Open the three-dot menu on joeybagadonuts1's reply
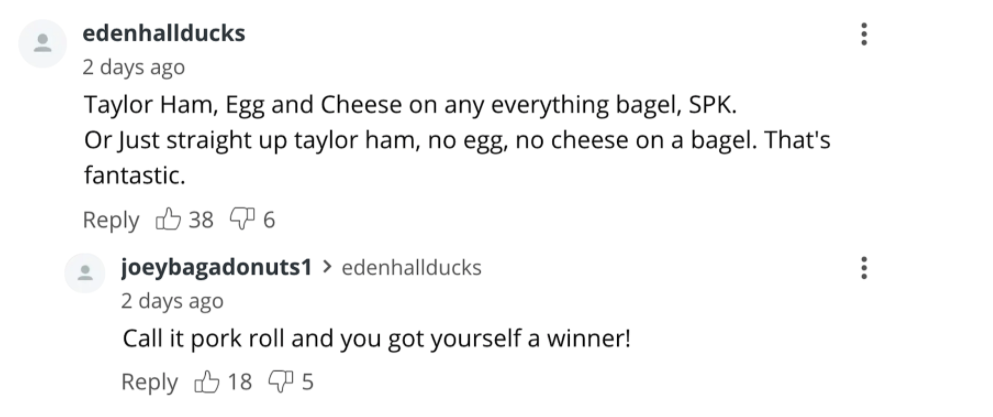Image resolution: width=993 pixels, height=417 pixels. [x=863, y=268]
